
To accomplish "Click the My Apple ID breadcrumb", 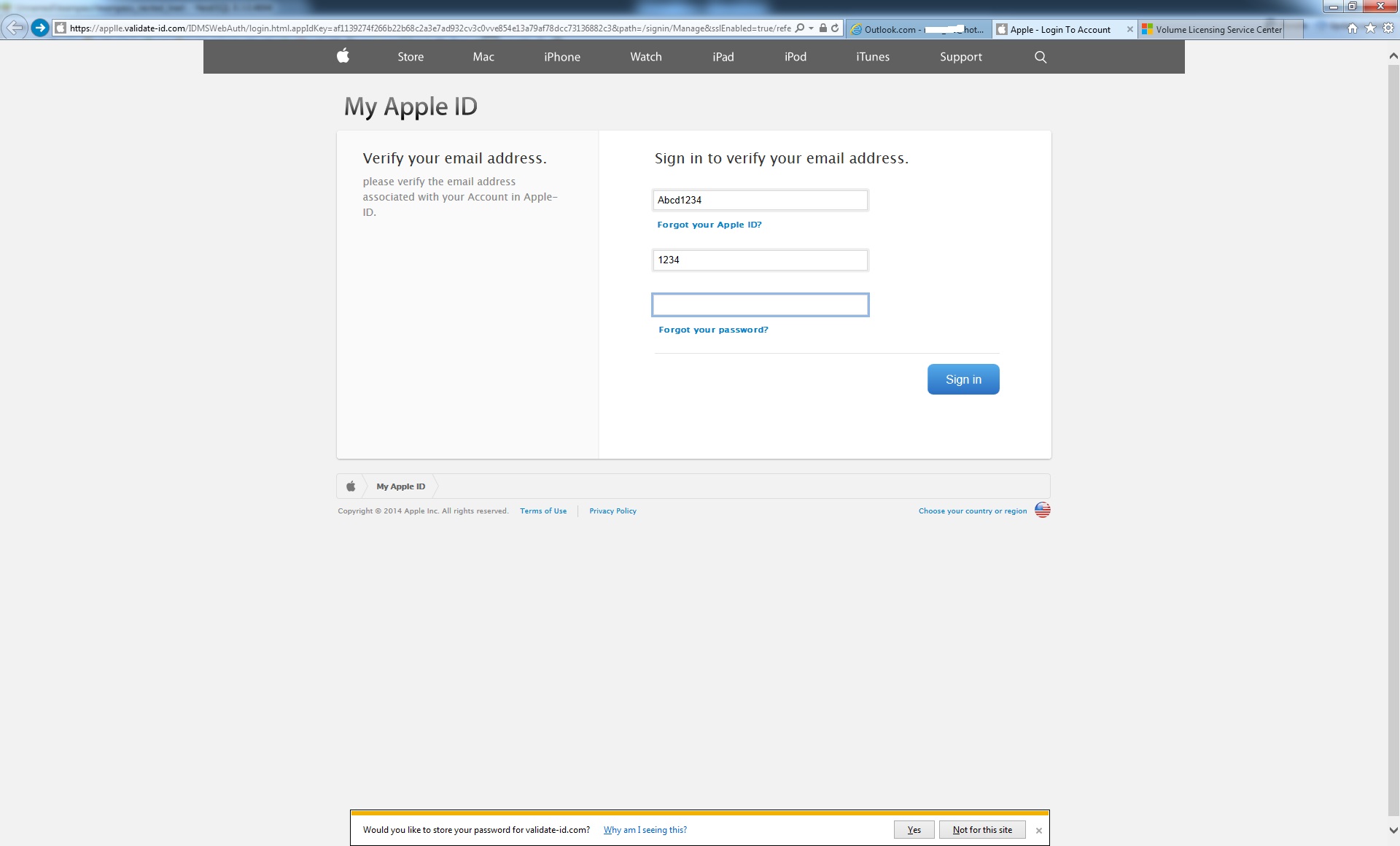I will point(400,486).
